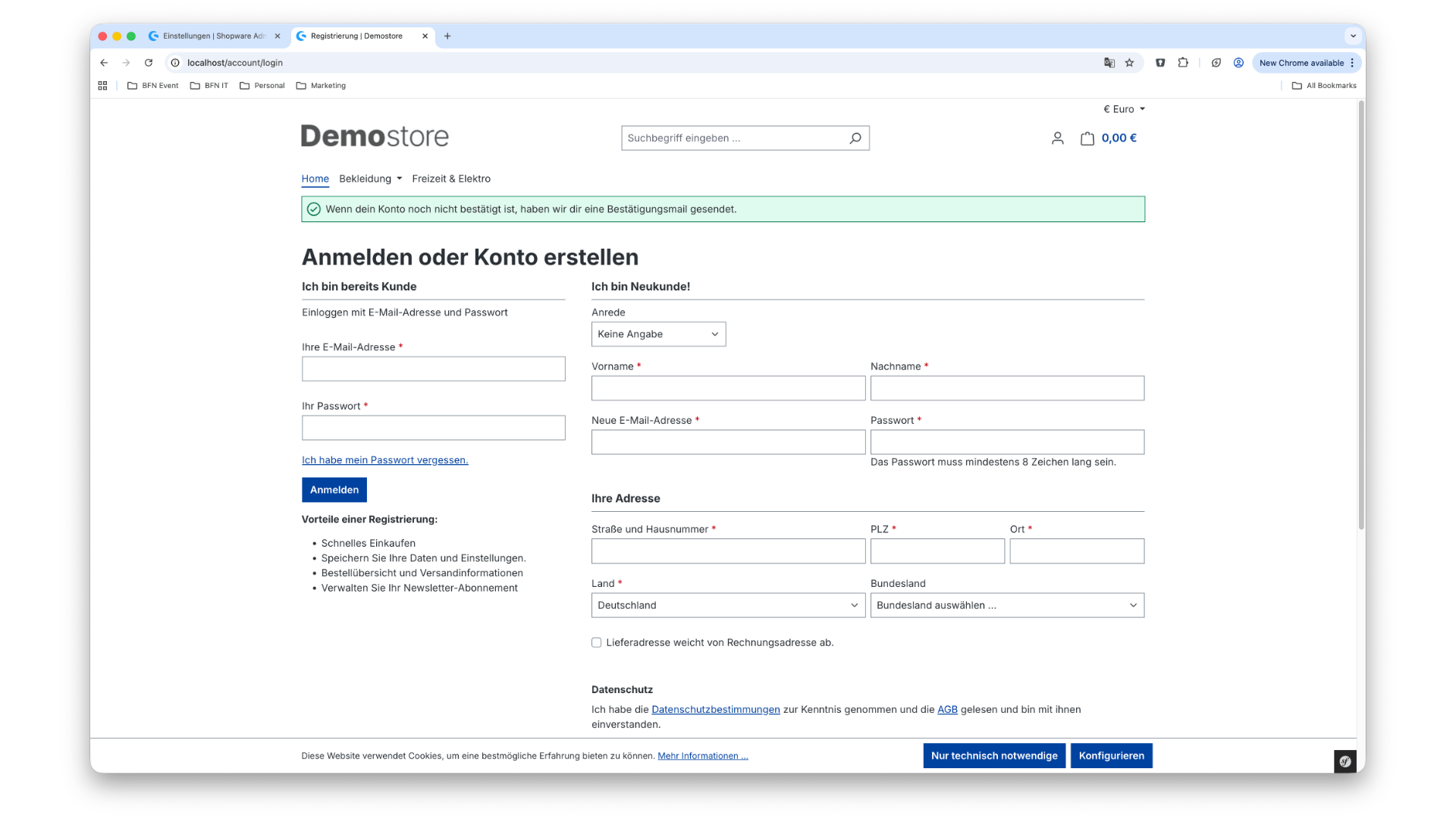
Task: Open the Bundesland auswählen dropdown
Action: [1007, 605]
